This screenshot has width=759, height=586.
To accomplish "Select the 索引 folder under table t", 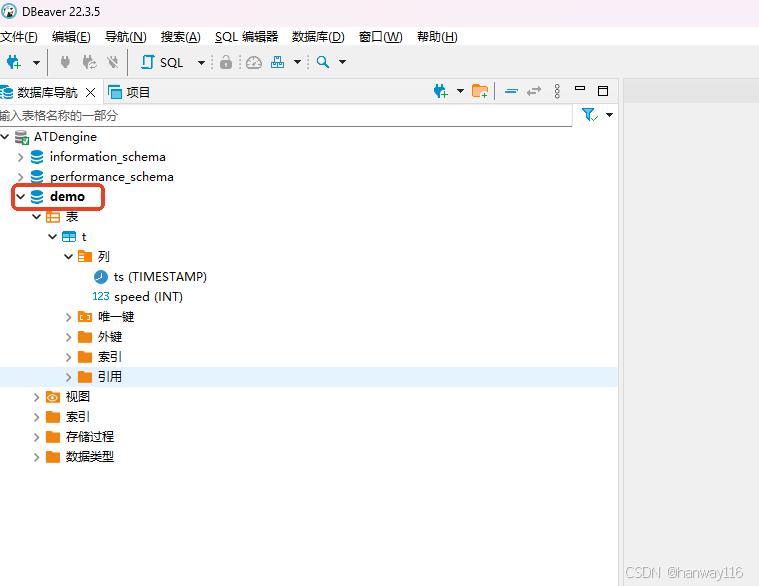I will tap(110, 357).
